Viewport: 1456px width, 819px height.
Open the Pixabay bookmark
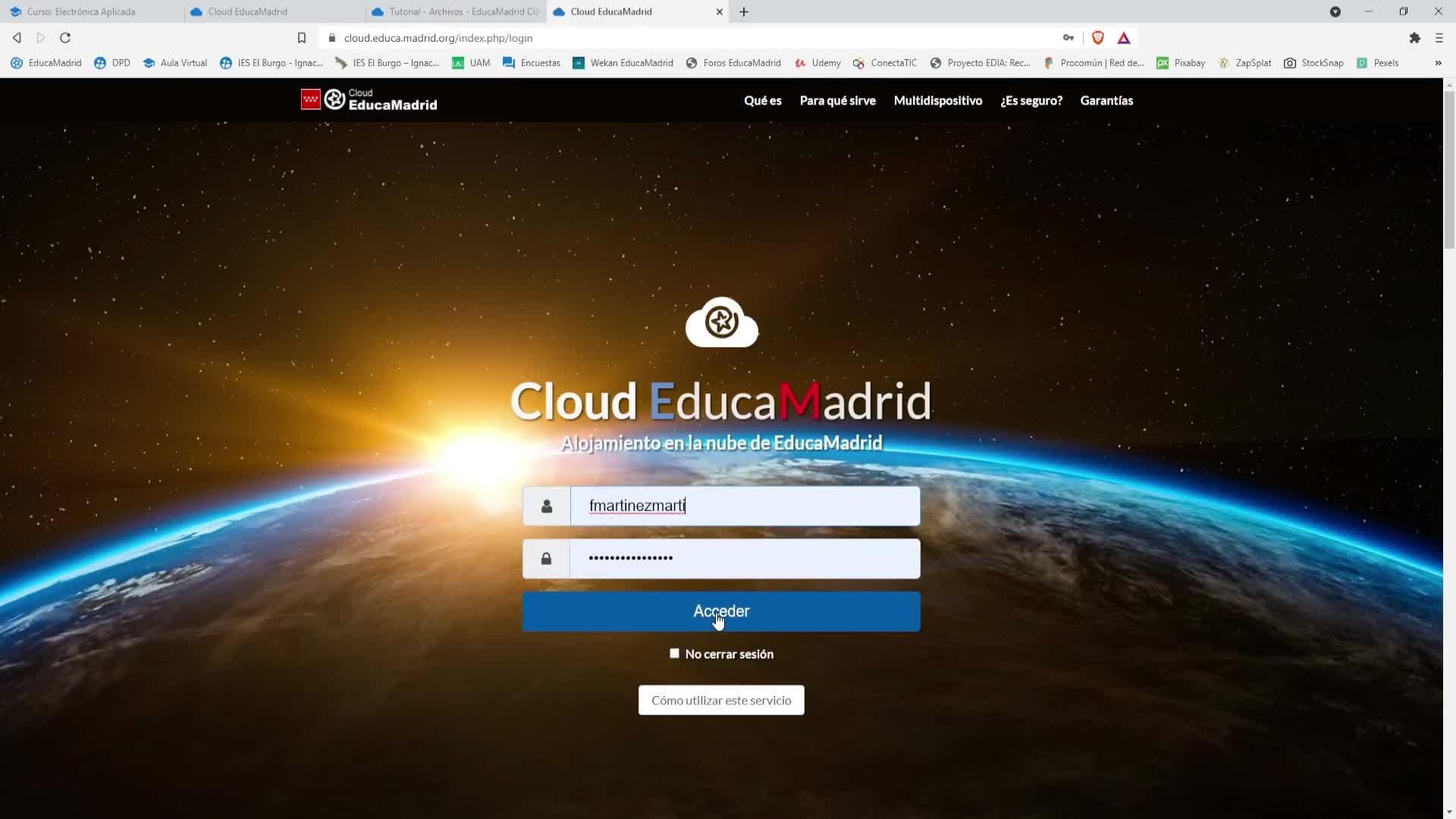pos(1181,63)
